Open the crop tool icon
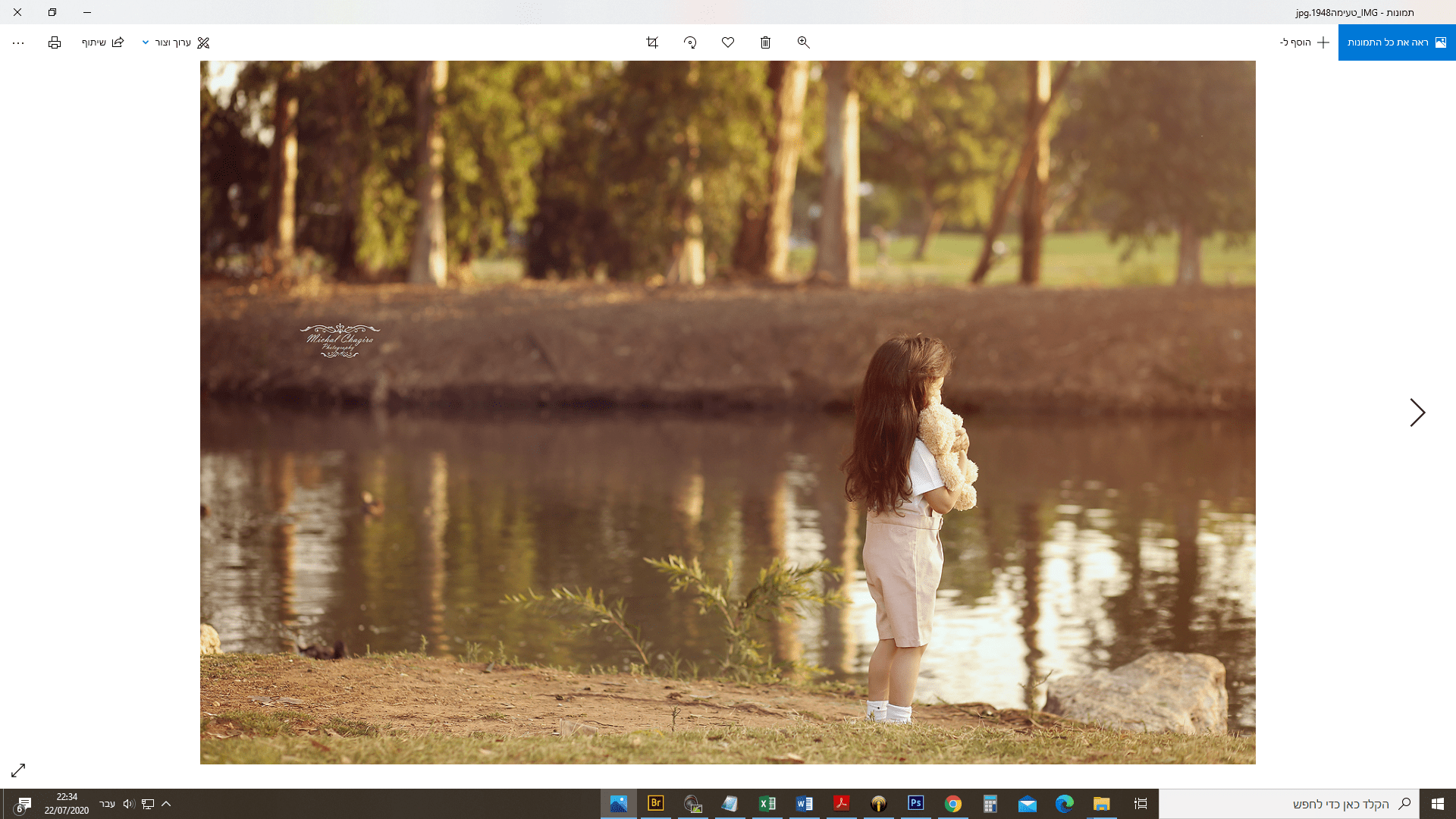 tap(652, 42)
